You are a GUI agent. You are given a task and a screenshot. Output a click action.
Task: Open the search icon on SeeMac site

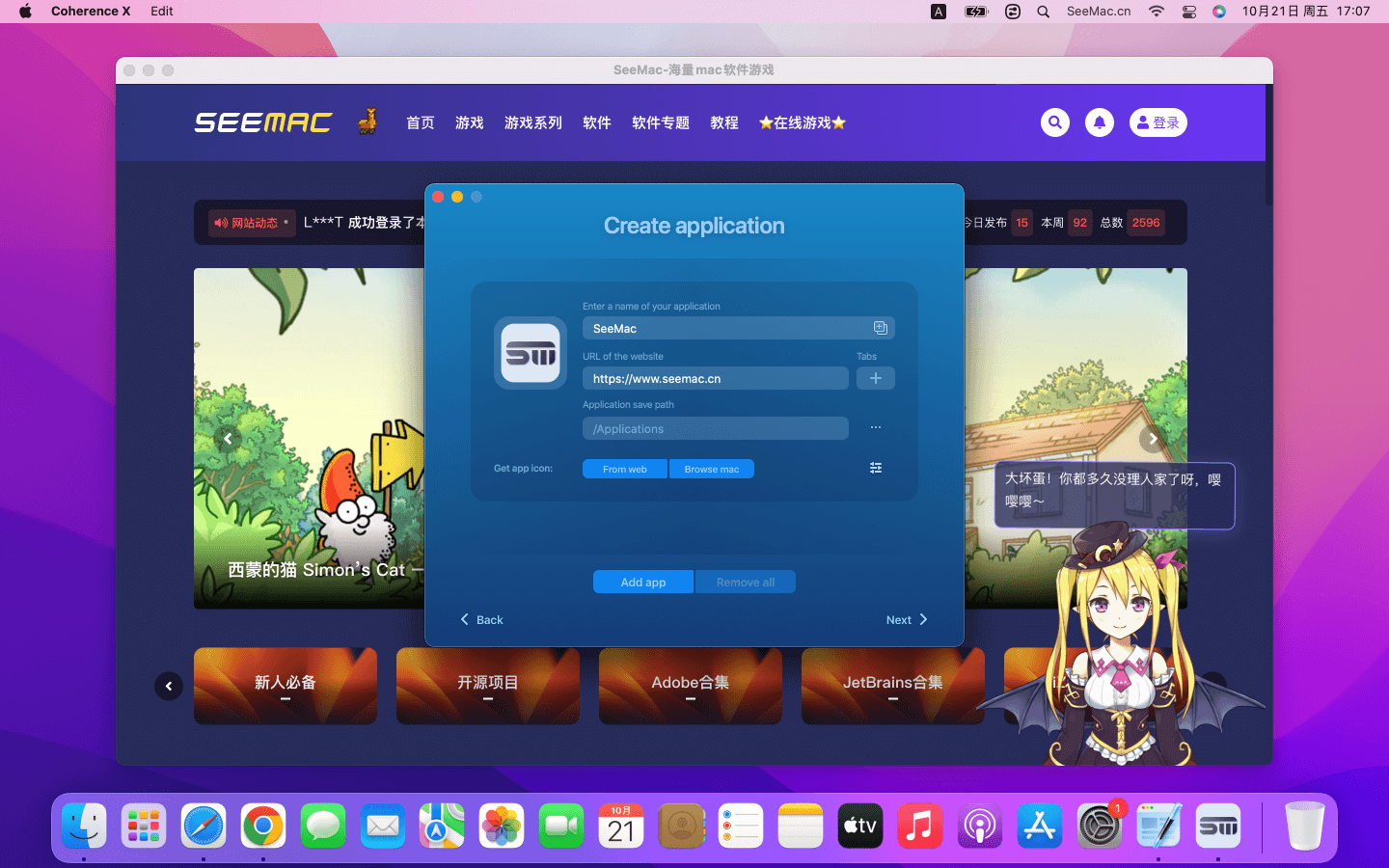(x=1055, y=122)
